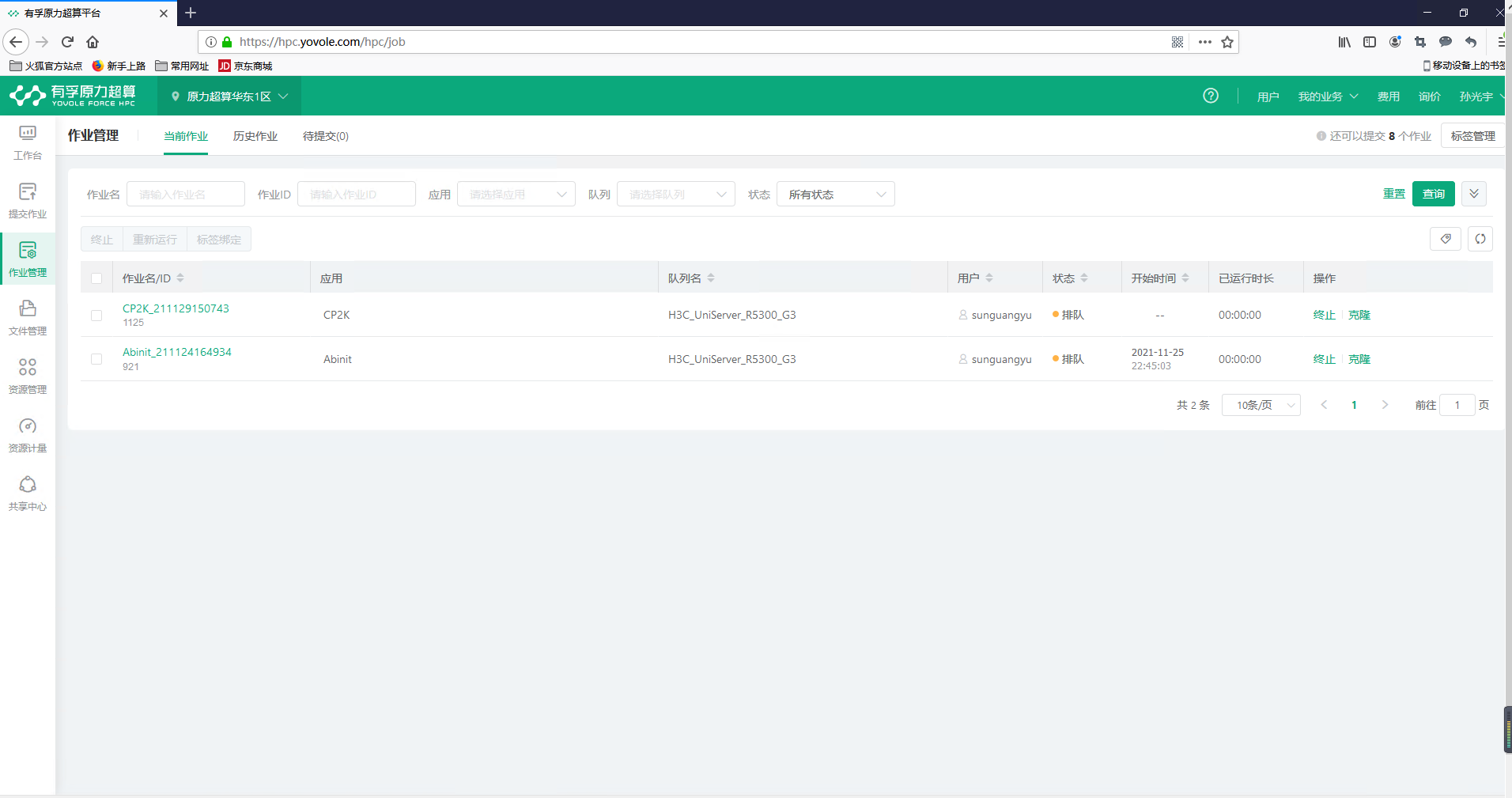Open 标签管理 button
This screenshot has width=1512, height=798.
(x=1472, y=136)
